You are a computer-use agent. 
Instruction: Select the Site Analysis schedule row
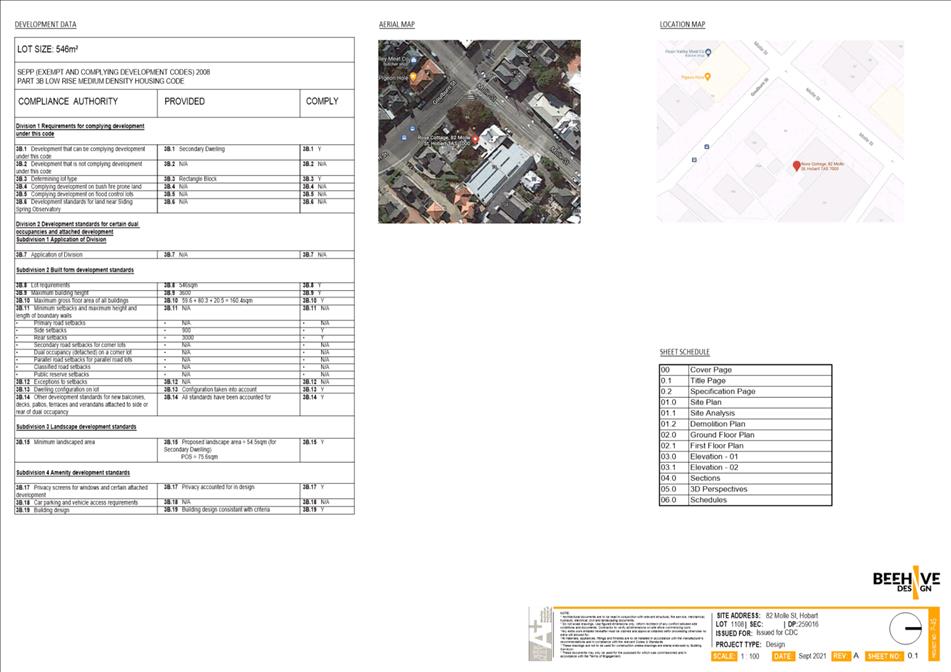click(745, 414)
